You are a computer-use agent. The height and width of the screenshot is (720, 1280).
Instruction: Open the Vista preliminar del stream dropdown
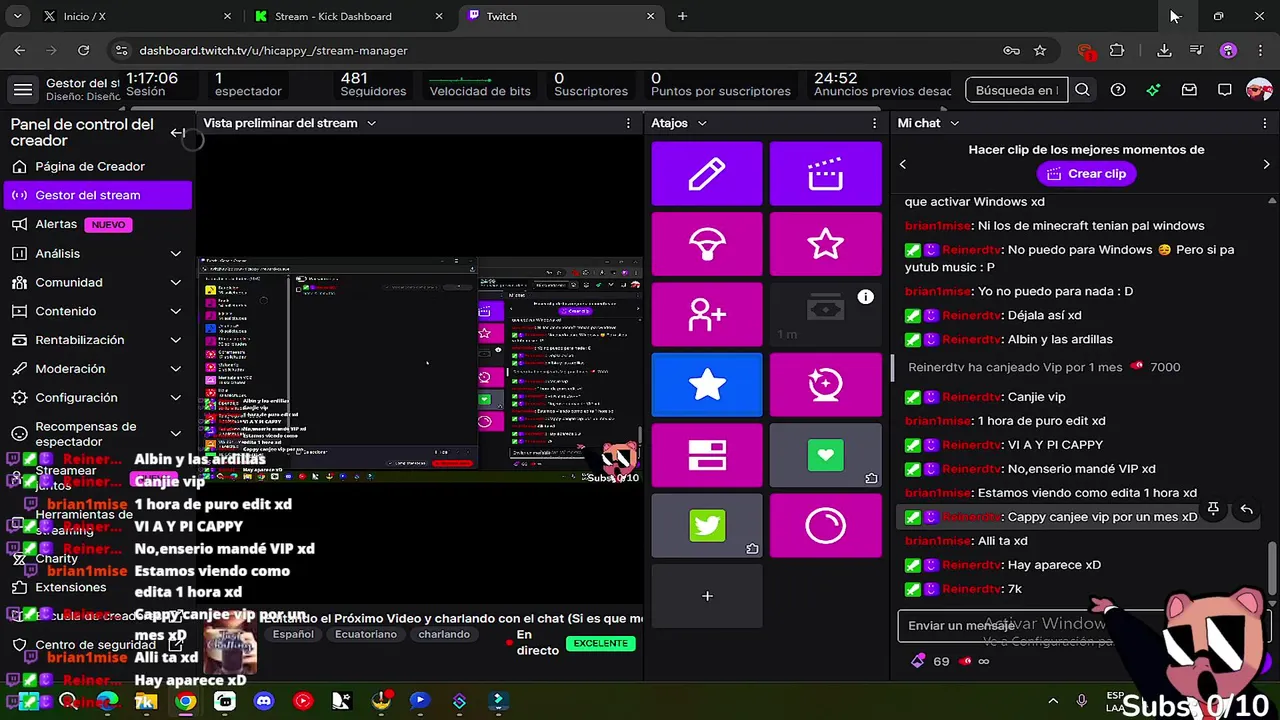(x=371, y=123)
